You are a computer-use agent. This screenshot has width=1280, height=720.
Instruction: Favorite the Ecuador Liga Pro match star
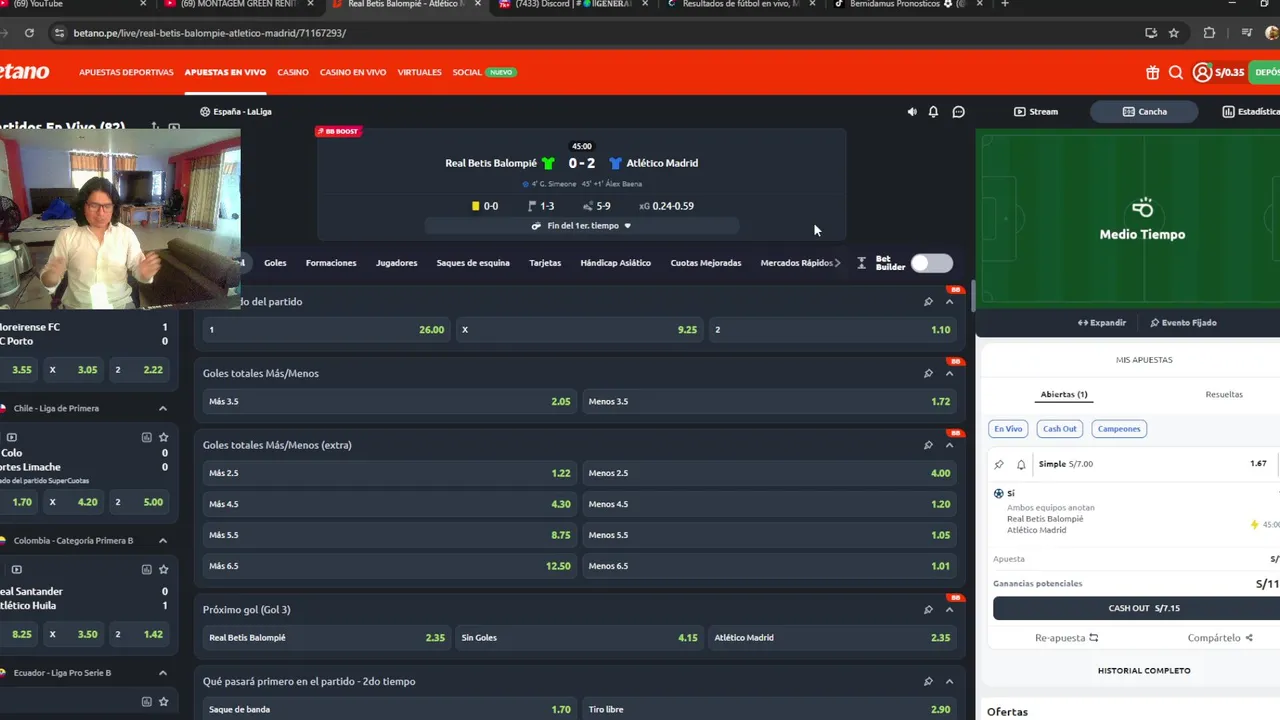click(x=163, y=701)
